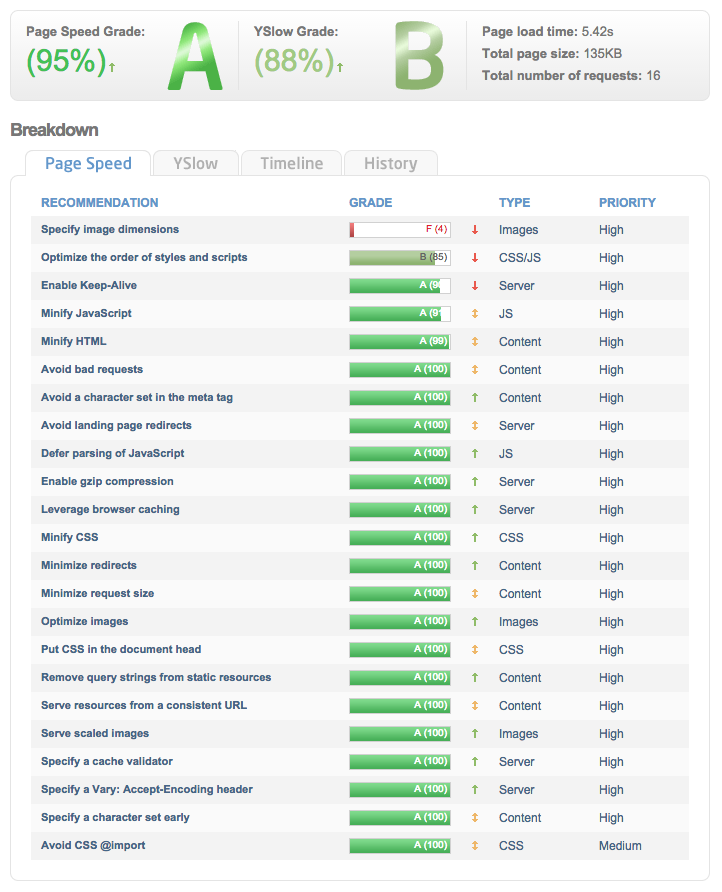Image resolution: width=722 pixels, height=892 pixels.
Task: Click the PRIORITY column header
Action: coord(627,203)
